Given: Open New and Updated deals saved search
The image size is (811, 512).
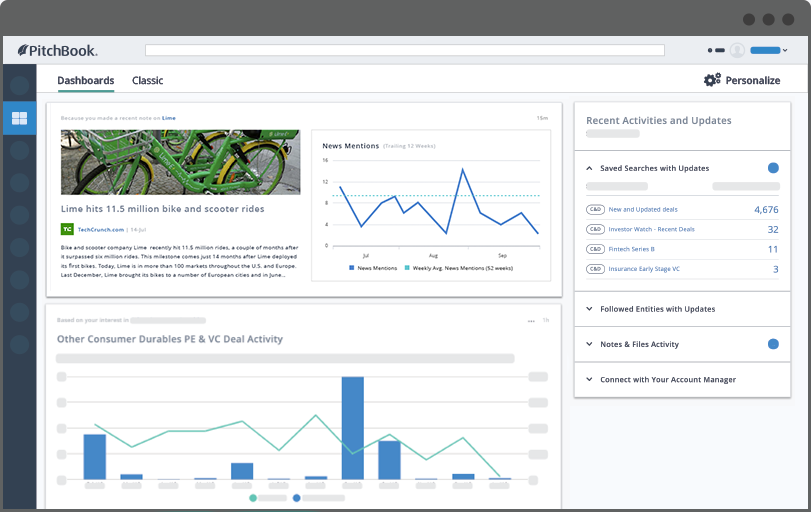Looking at the screenshot, I should point(643,209).
